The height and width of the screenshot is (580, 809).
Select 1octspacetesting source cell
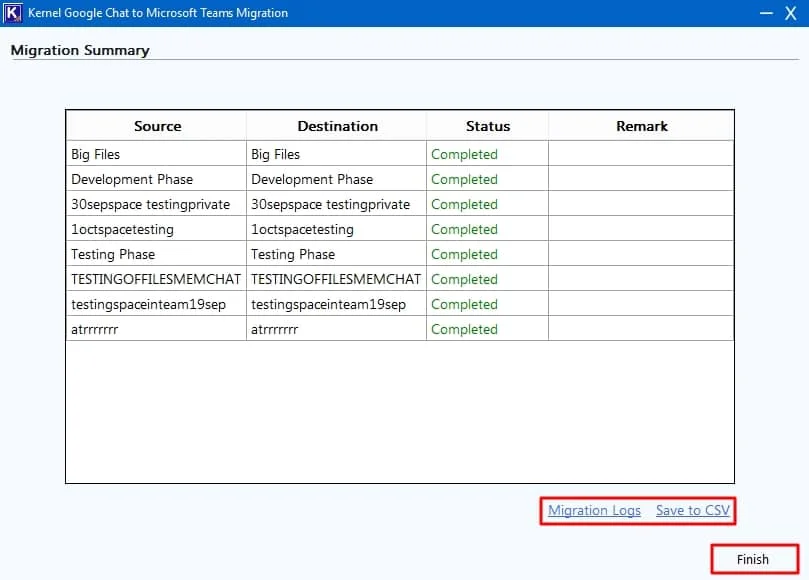click(157, 229)
